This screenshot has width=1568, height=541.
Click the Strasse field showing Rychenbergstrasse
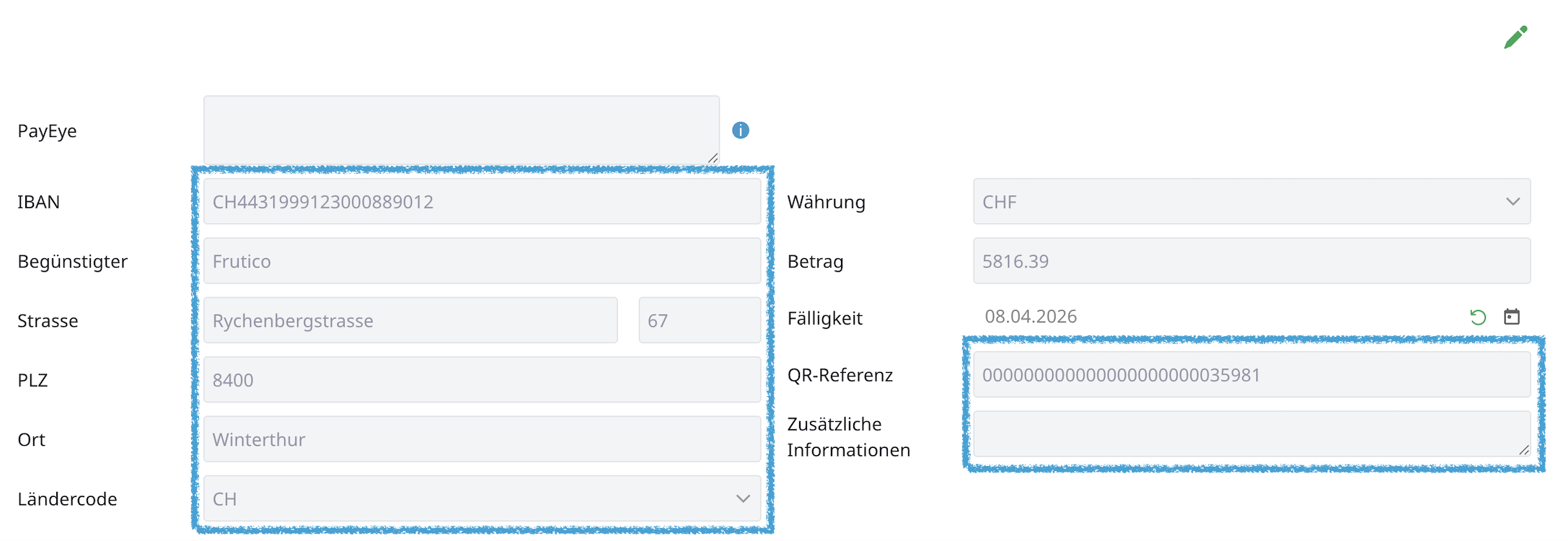coord(410,320)
